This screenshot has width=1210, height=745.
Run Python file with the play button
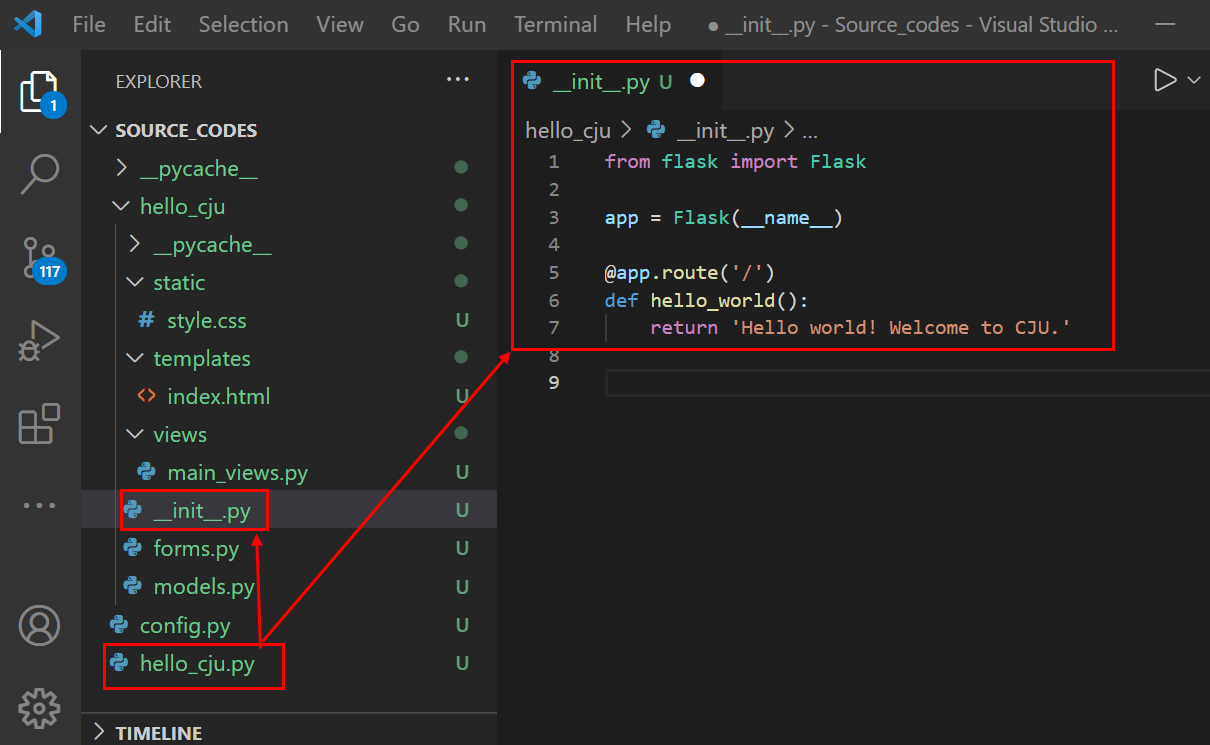[1165, 80]
